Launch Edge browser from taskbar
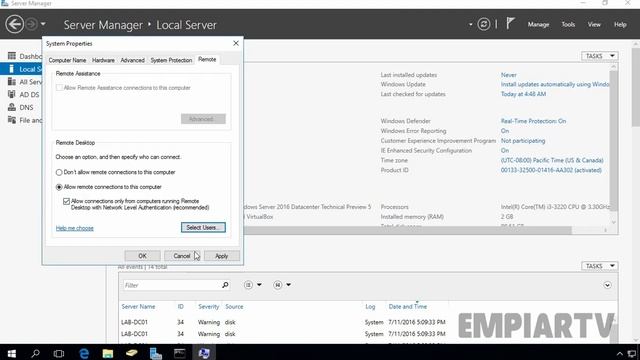The image size is (640, 360). tap(84, 353)
